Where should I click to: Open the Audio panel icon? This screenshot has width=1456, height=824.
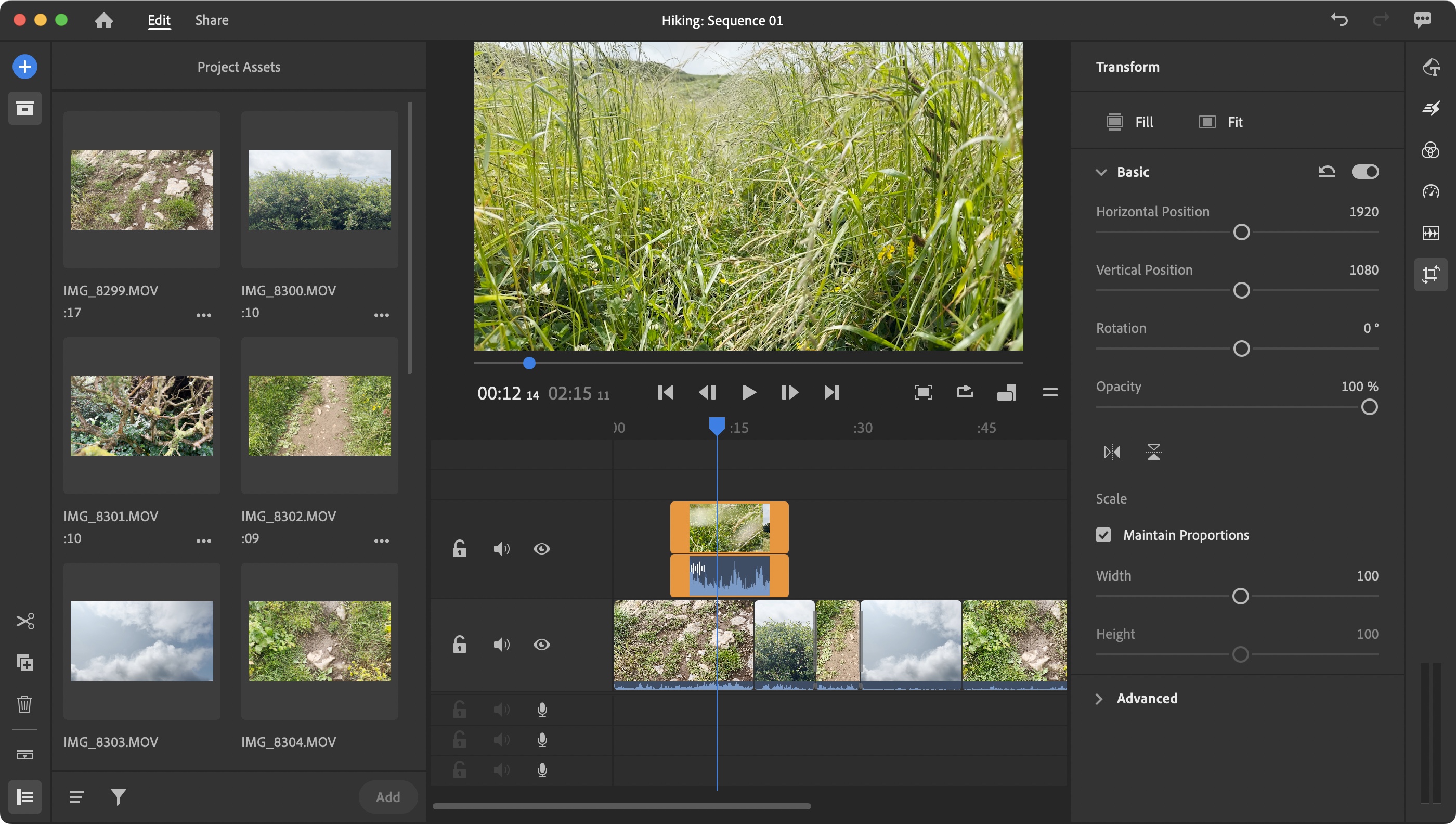1431,233
